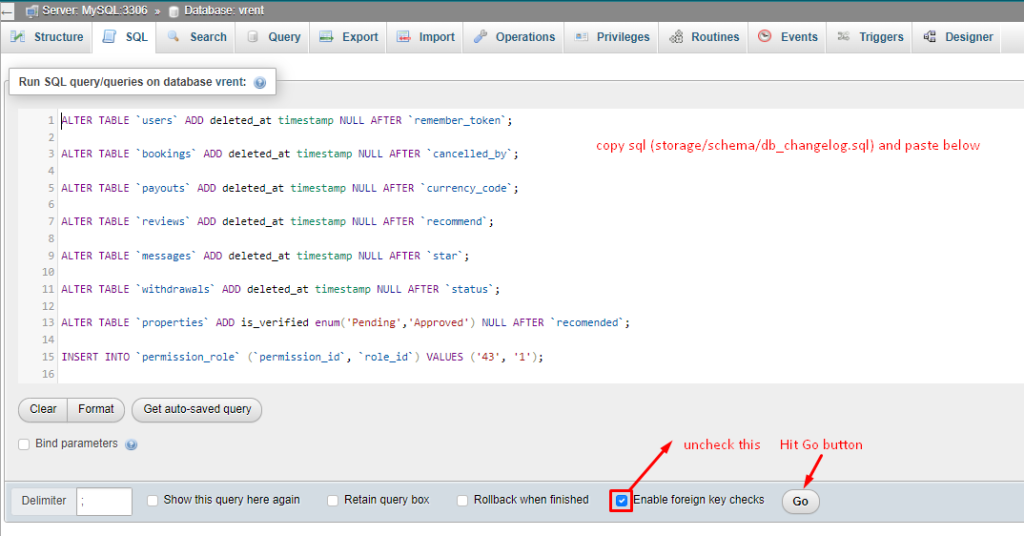Viewport: 1024px width, 536px height.
Task: Click the Events clock icon
Action: tap(765, 37)
